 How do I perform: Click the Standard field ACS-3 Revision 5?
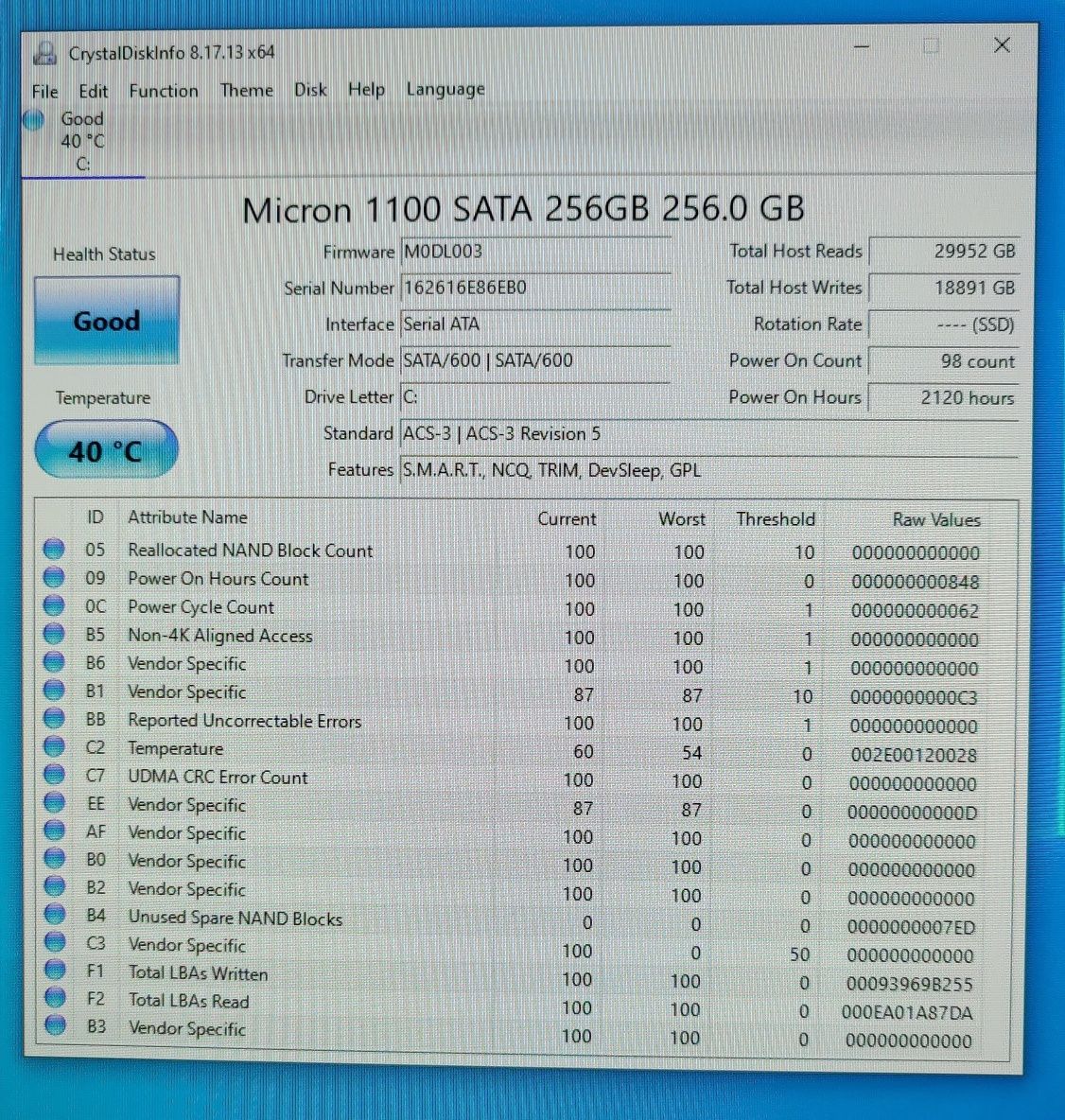coord(708,433)
